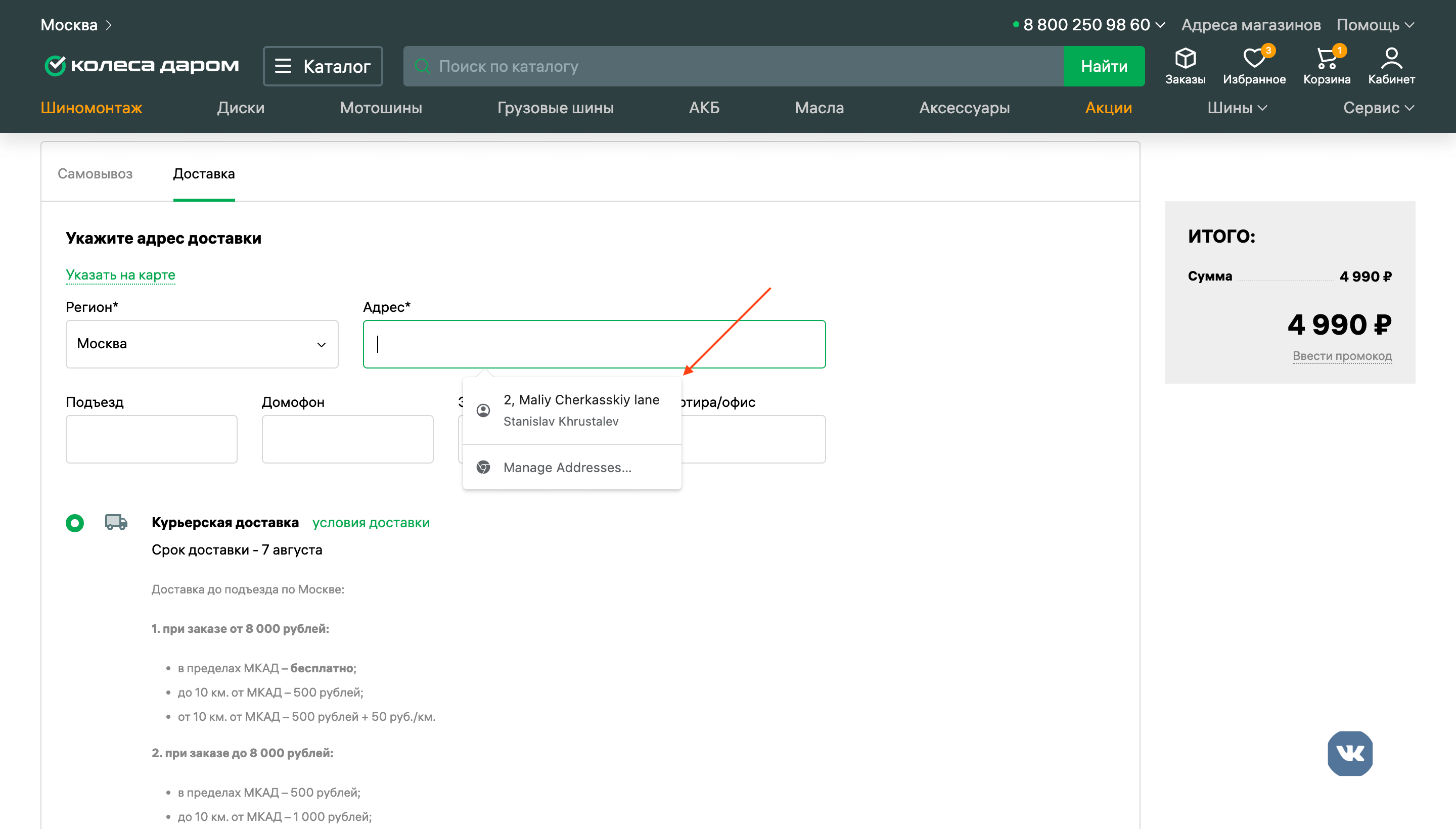Viewport: 1456px width, 829px height.
Task: Open the Каталог menu button
Action: coord(323,66)
